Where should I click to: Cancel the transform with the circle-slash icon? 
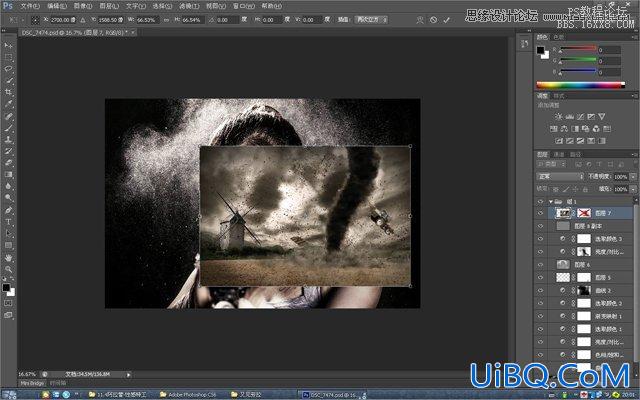tap(433, 20)
